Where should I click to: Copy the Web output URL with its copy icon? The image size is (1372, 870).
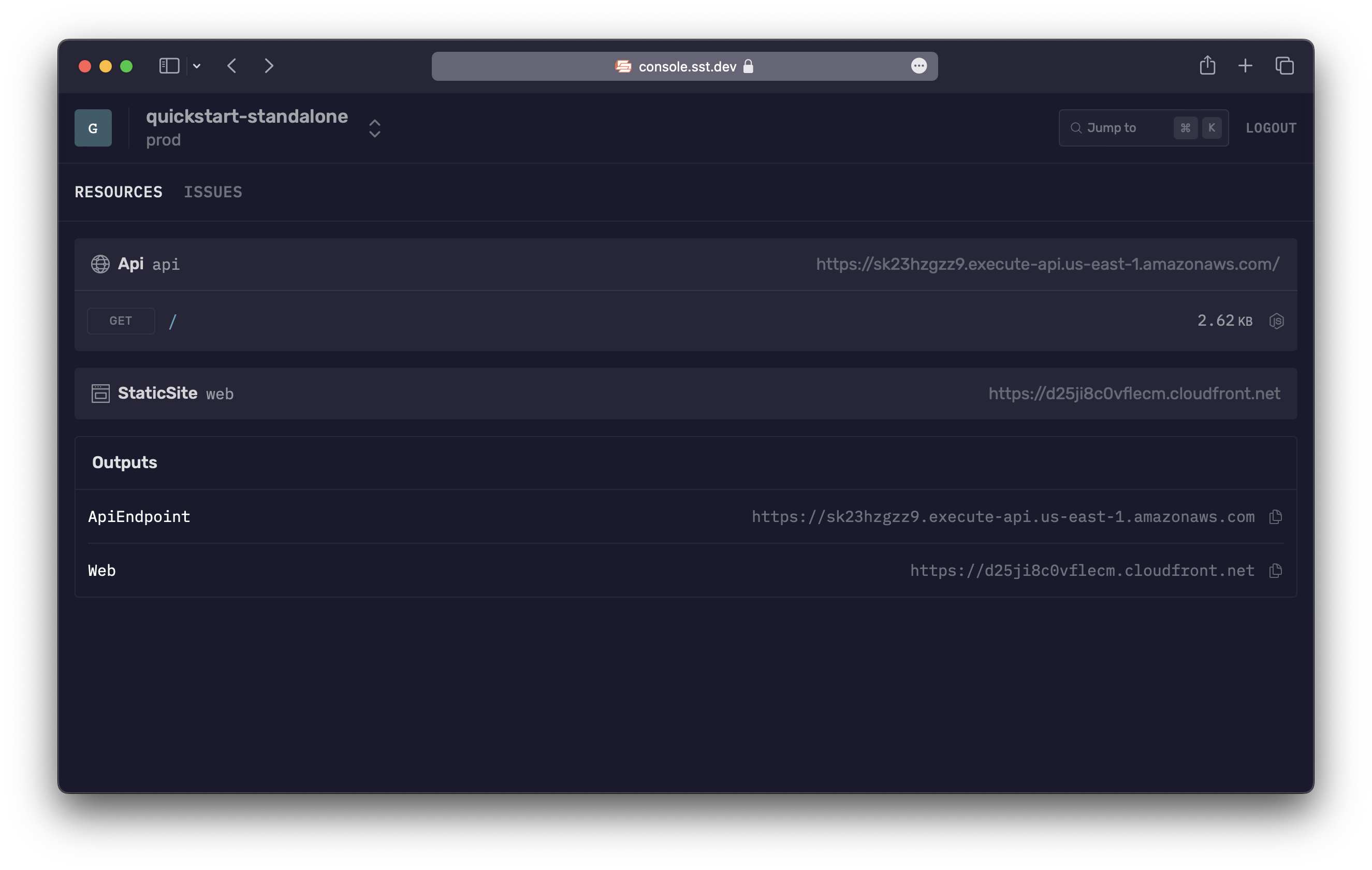click(1276, 570)
